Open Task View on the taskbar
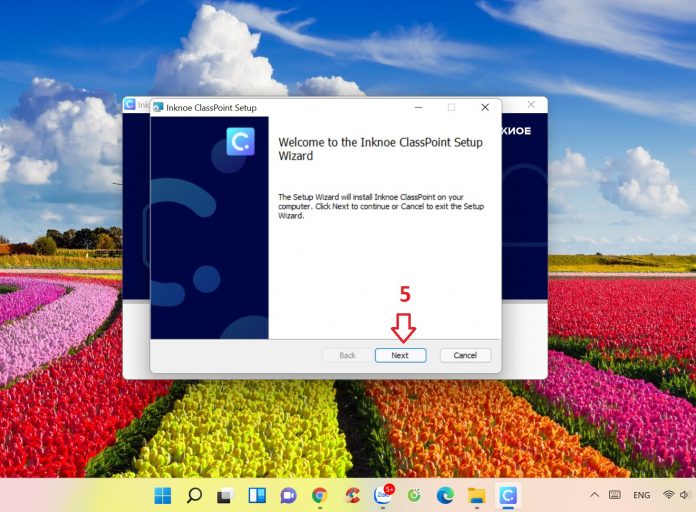This screenshot has height=512, width=696. (x=225, y=495)
